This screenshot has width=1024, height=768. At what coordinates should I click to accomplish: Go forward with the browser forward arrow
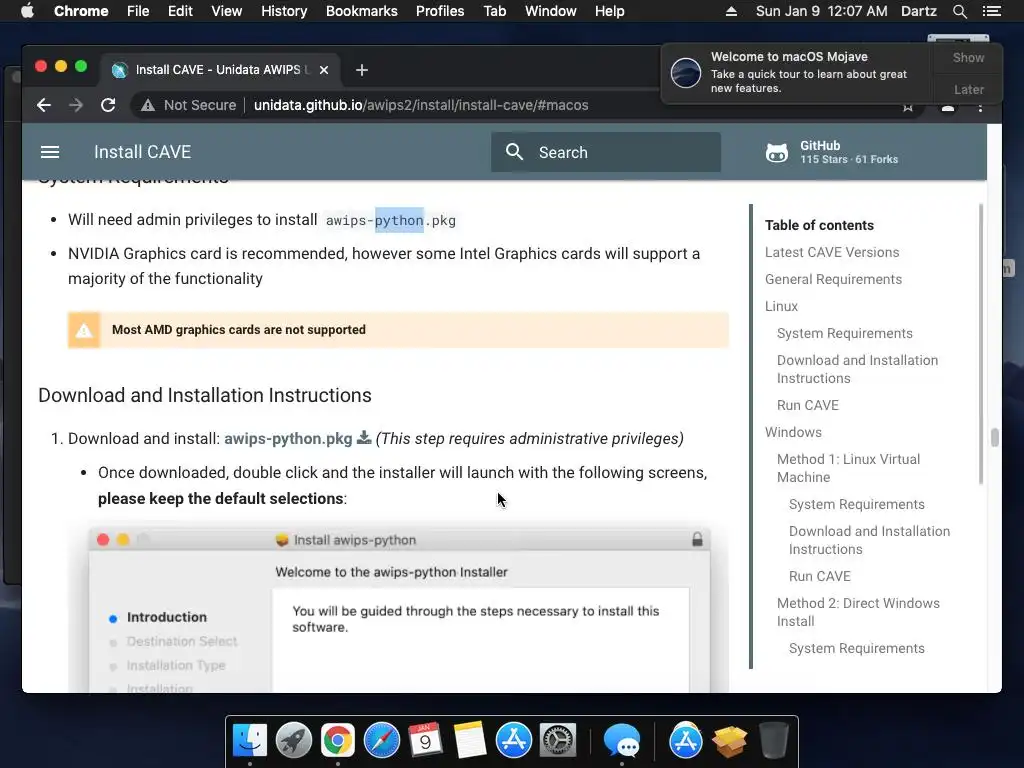pos(76,105)
